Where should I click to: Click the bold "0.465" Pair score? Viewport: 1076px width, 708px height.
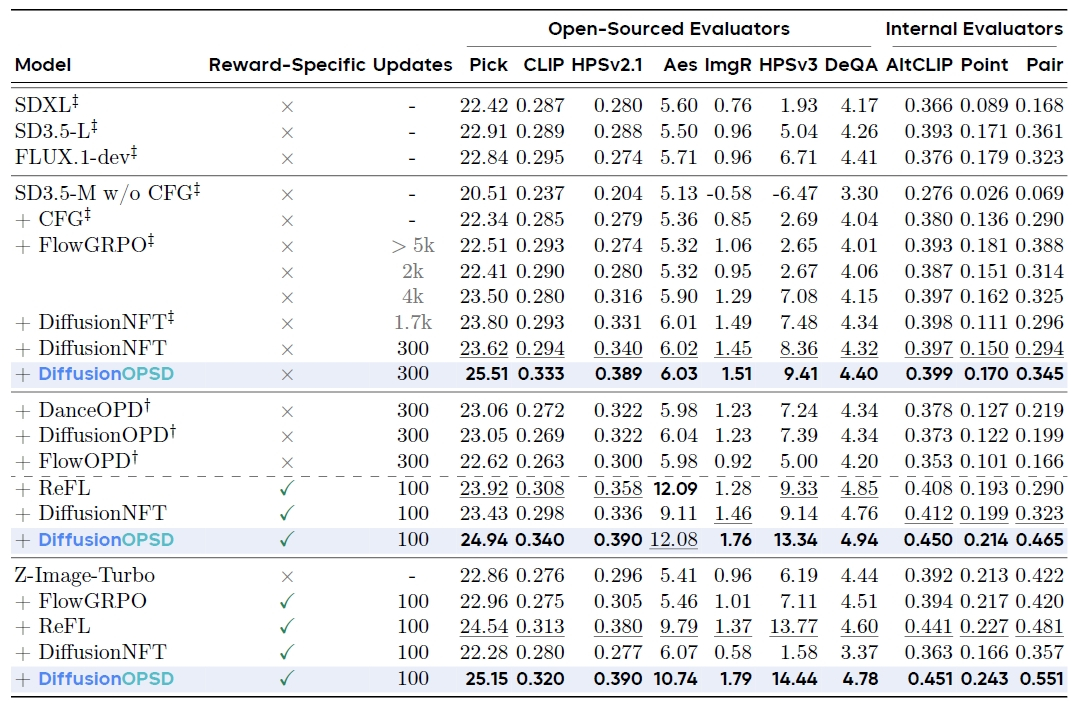coord(1040,540)
